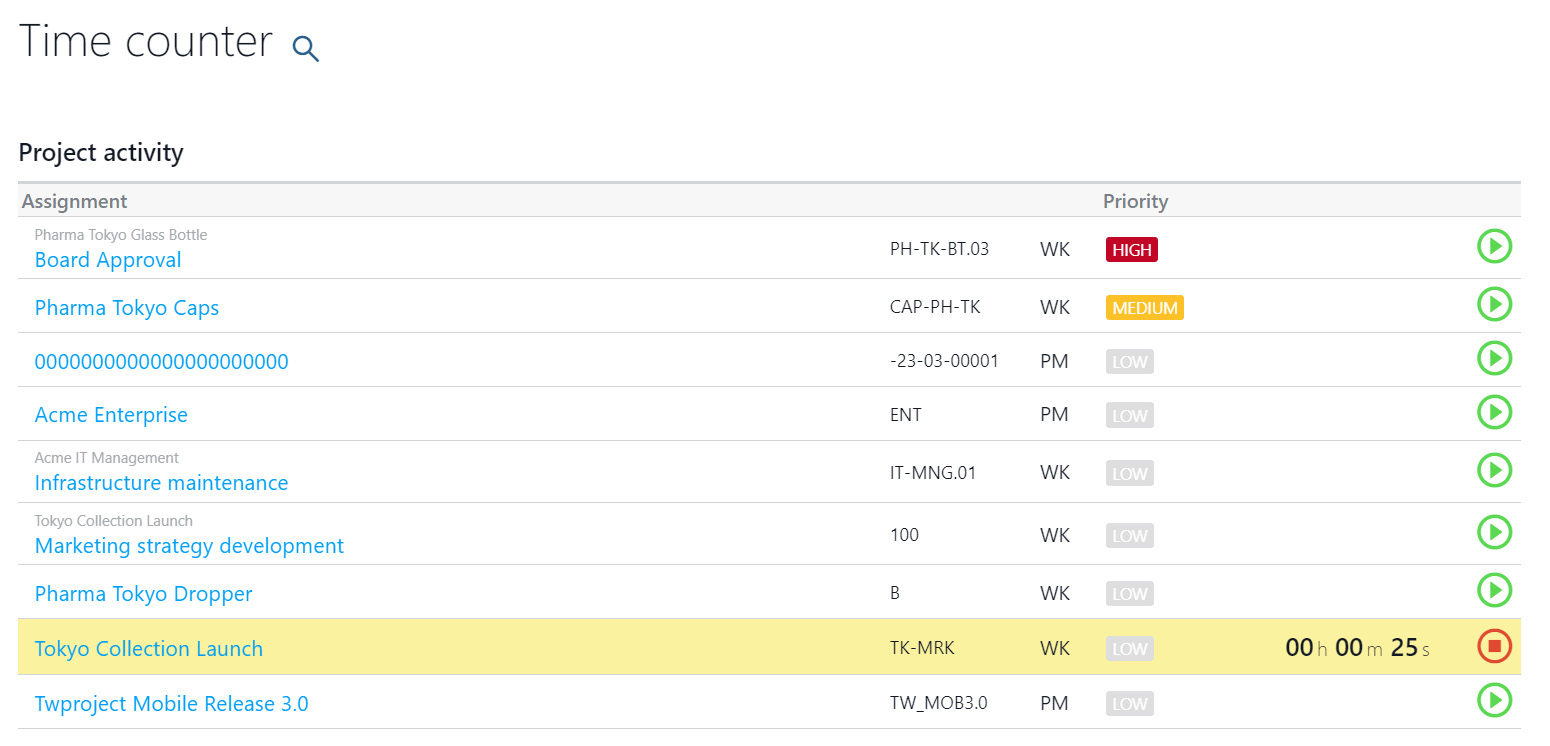Image resolution: width=1550 pixels, height=746 pixels.
Task: Start timing Twproject Mobile Release 3.0
Action: (1494, 701)
